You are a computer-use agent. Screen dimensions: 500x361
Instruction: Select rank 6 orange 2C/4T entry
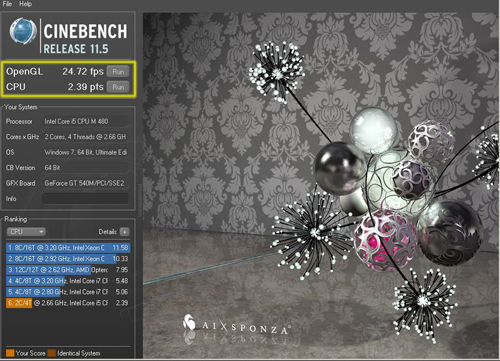click(68, 303)
